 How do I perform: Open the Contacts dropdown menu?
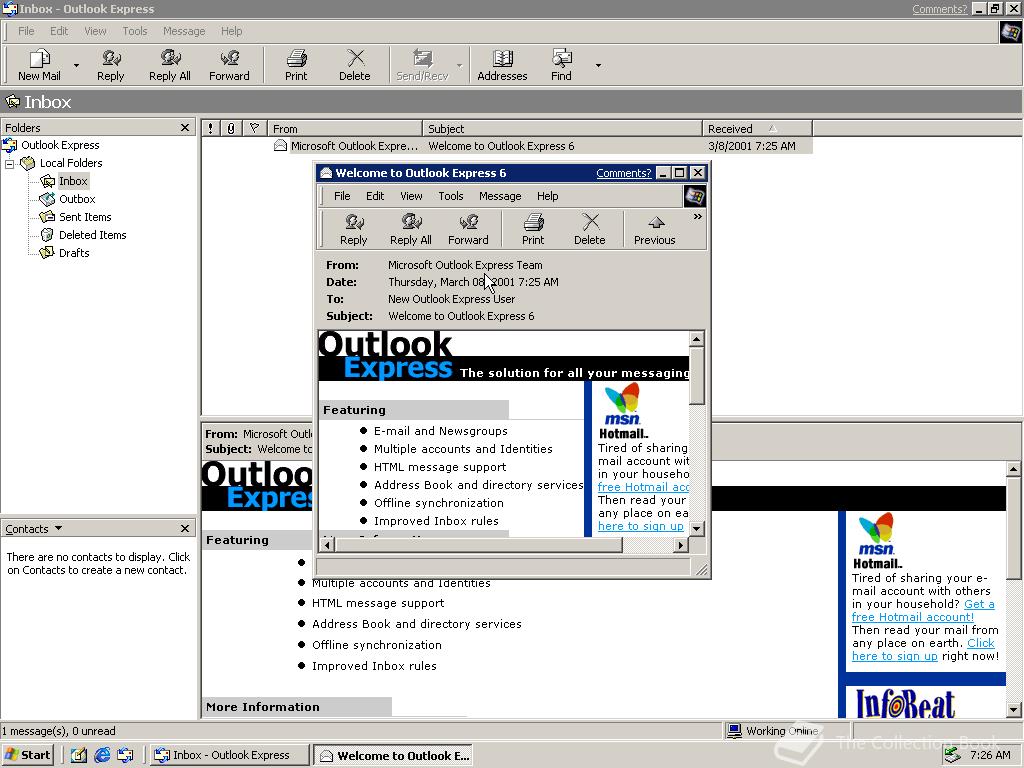tap(58, 528)
